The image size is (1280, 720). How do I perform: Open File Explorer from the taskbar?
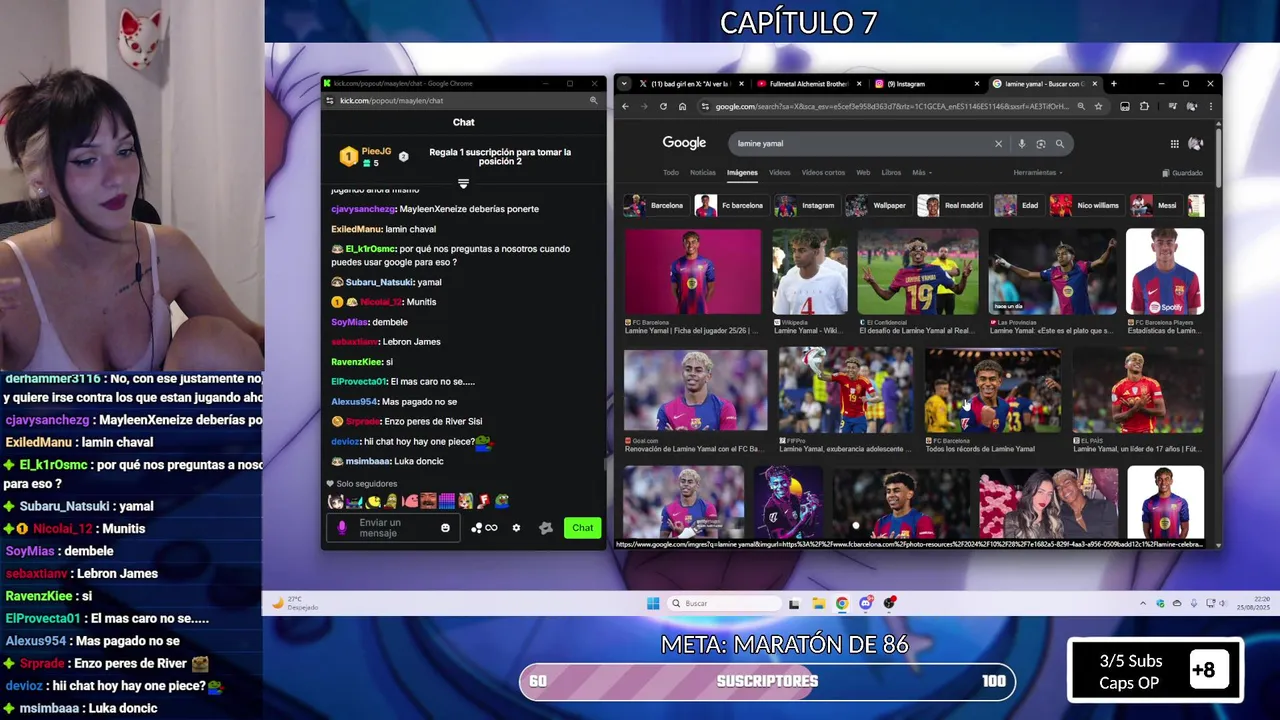click(818, 603)
